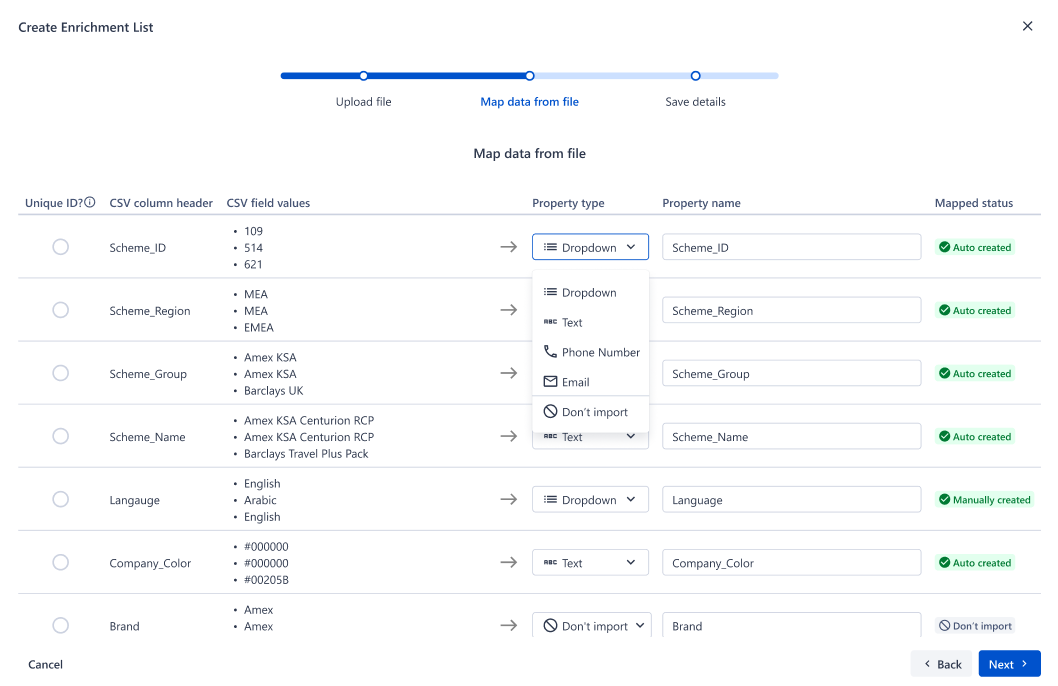This screenshot has width=1058, height=686.
Task: Jump to Save details step marker
Action: point(695,76)
